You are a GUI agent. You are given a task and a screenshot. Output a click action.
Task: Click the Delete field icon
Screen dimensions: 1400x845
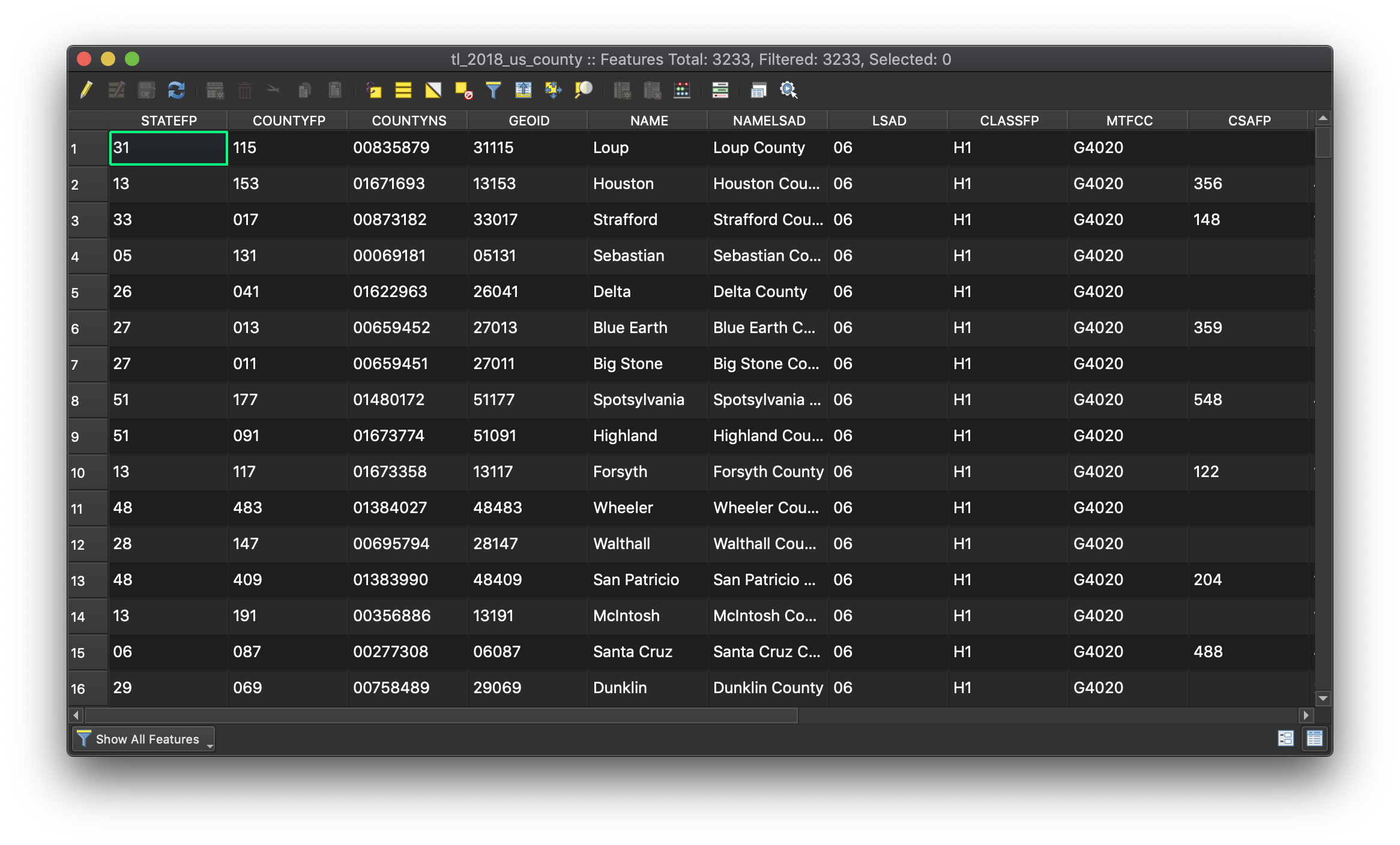coord(652,91)
